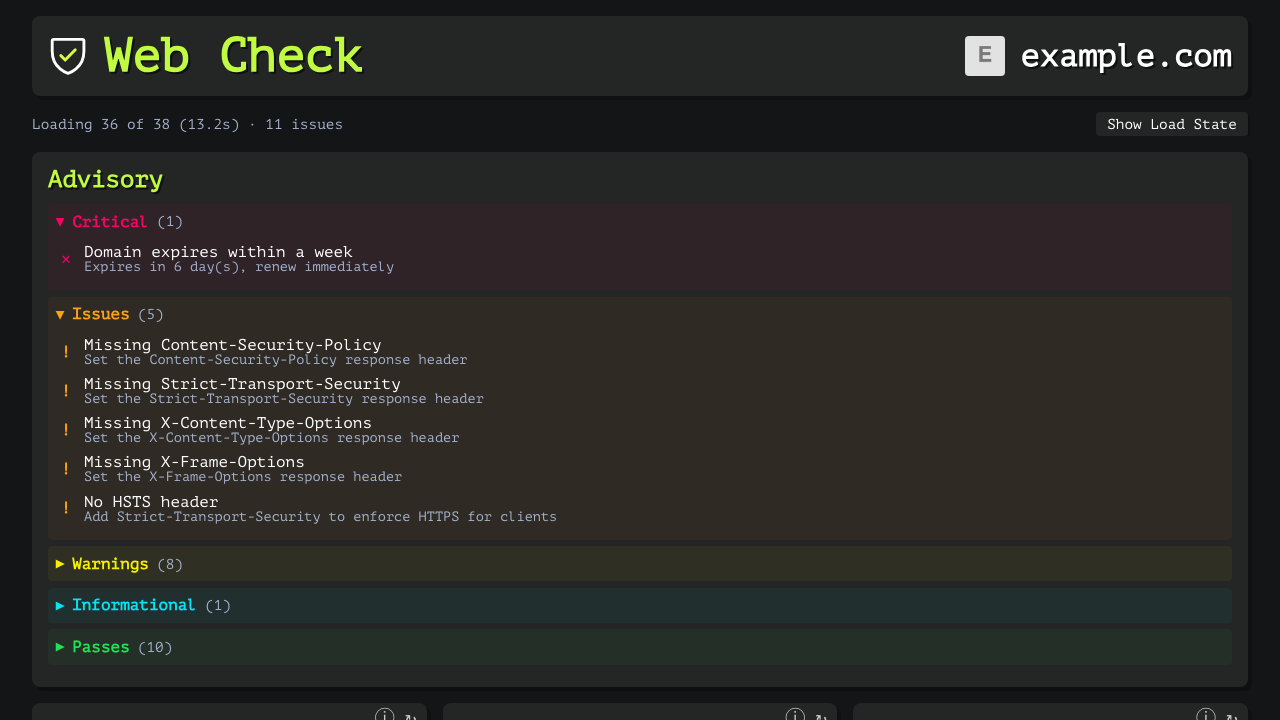This screenshot has width=1280, height=720.
Task: Click warning icon beside Missing X-Frame-Options
Action: click(x=66, y=469)
